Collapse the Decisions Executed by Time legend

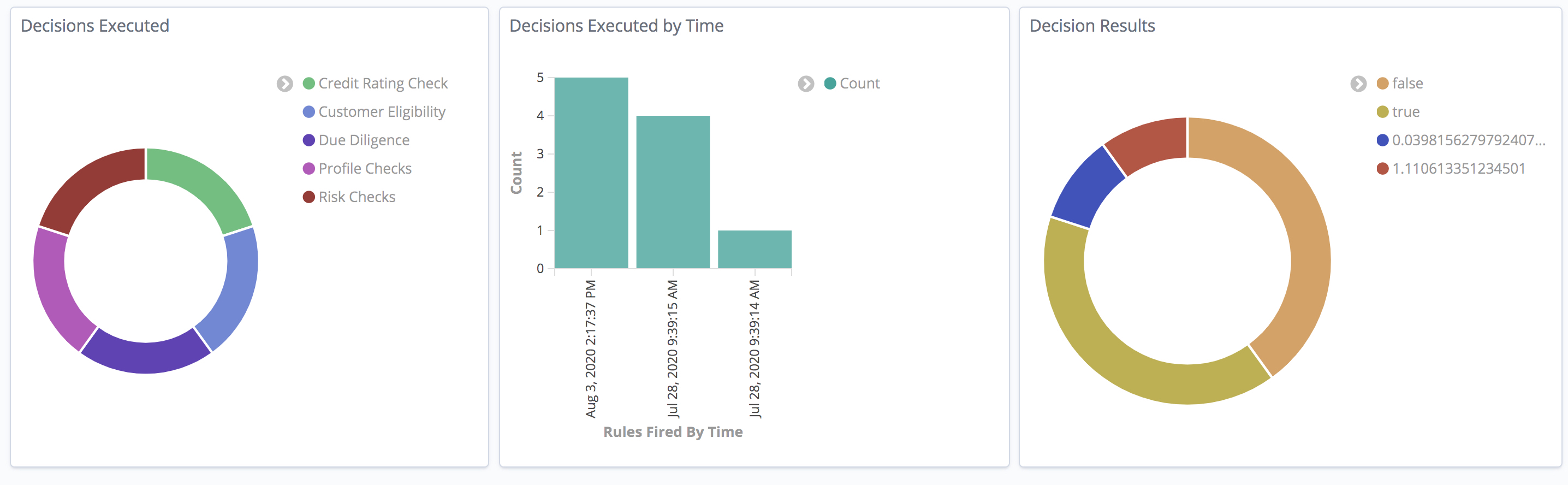806,84
